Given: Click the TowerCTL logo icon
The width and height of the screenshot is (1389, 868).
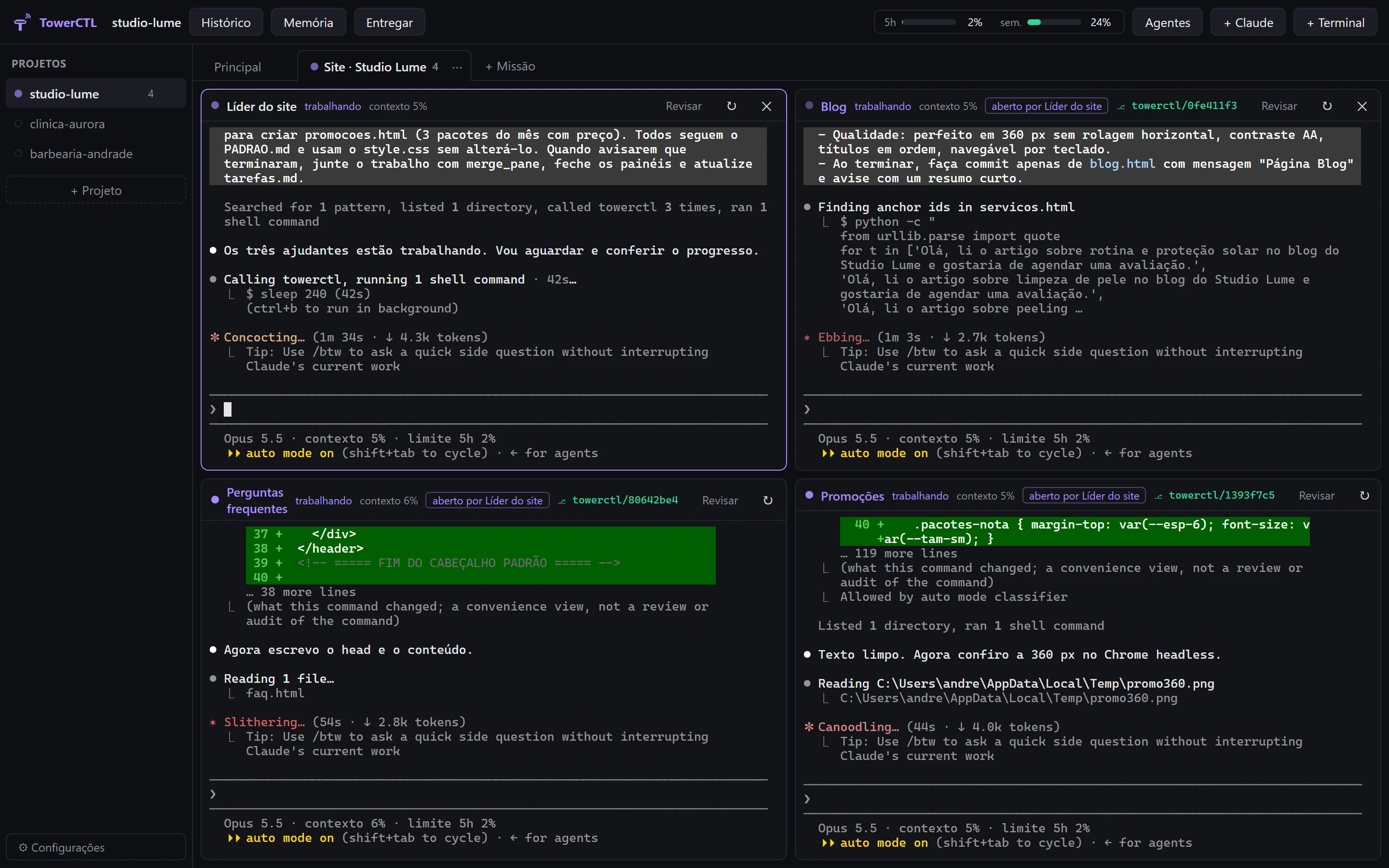Looking at the screenshot, I should coord(22,22).
